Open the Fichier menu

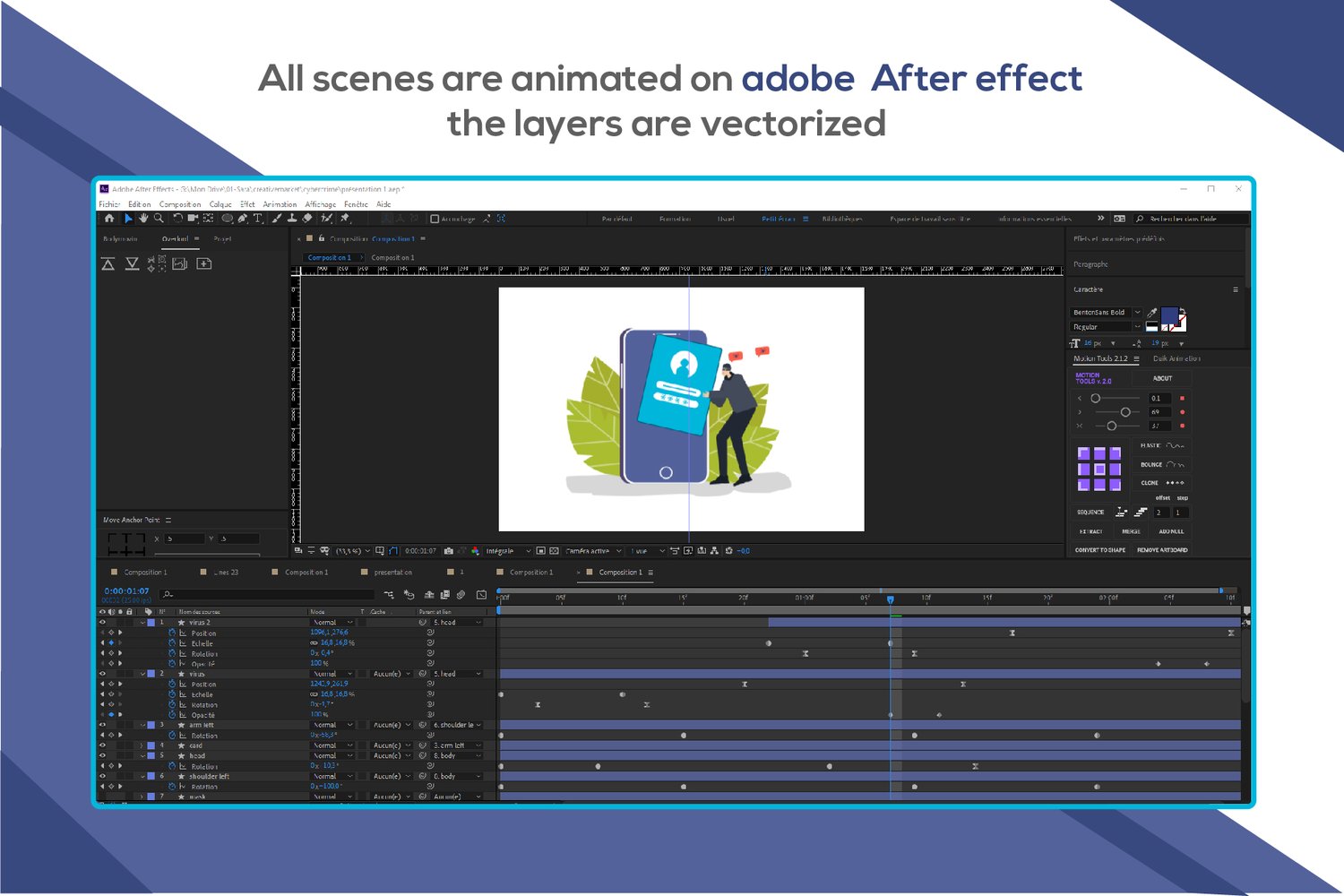click(109, 204)
